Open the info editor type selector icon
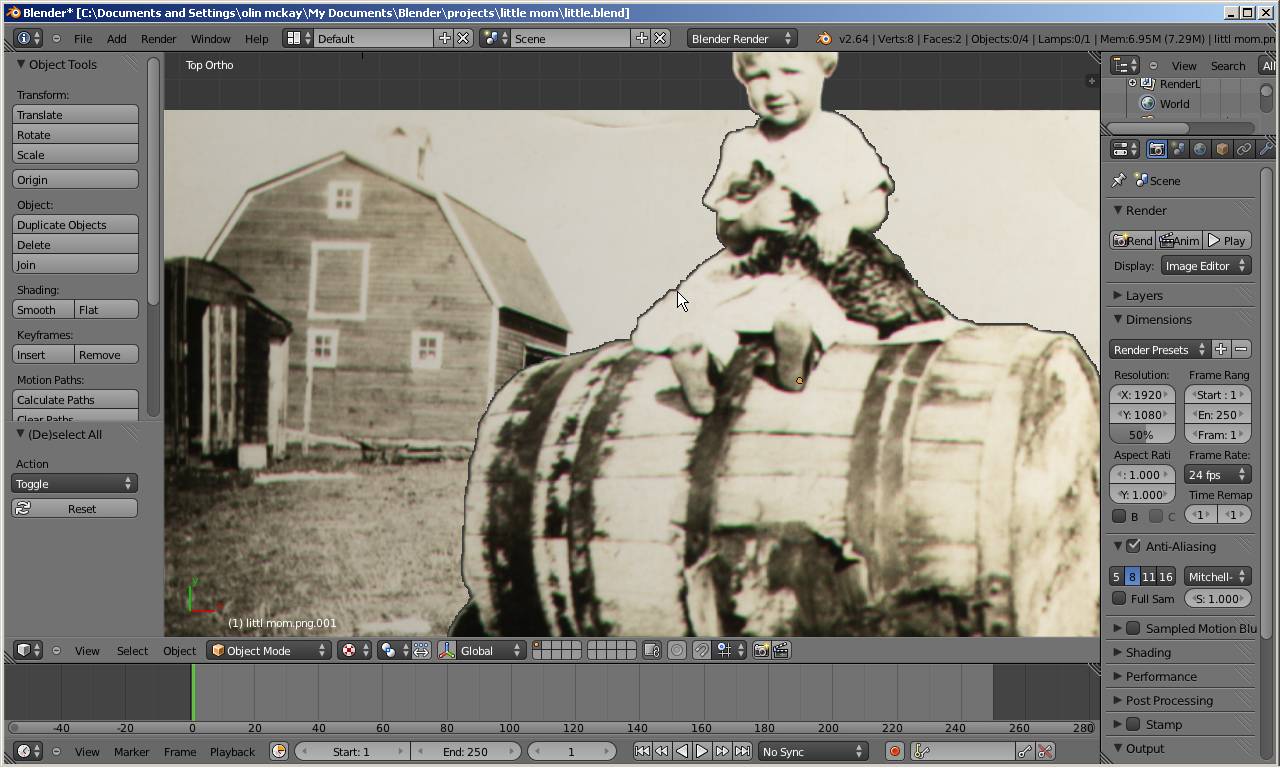Viewport: 1280px width, 768px height. pyautogui.click(x=28, y=38)
